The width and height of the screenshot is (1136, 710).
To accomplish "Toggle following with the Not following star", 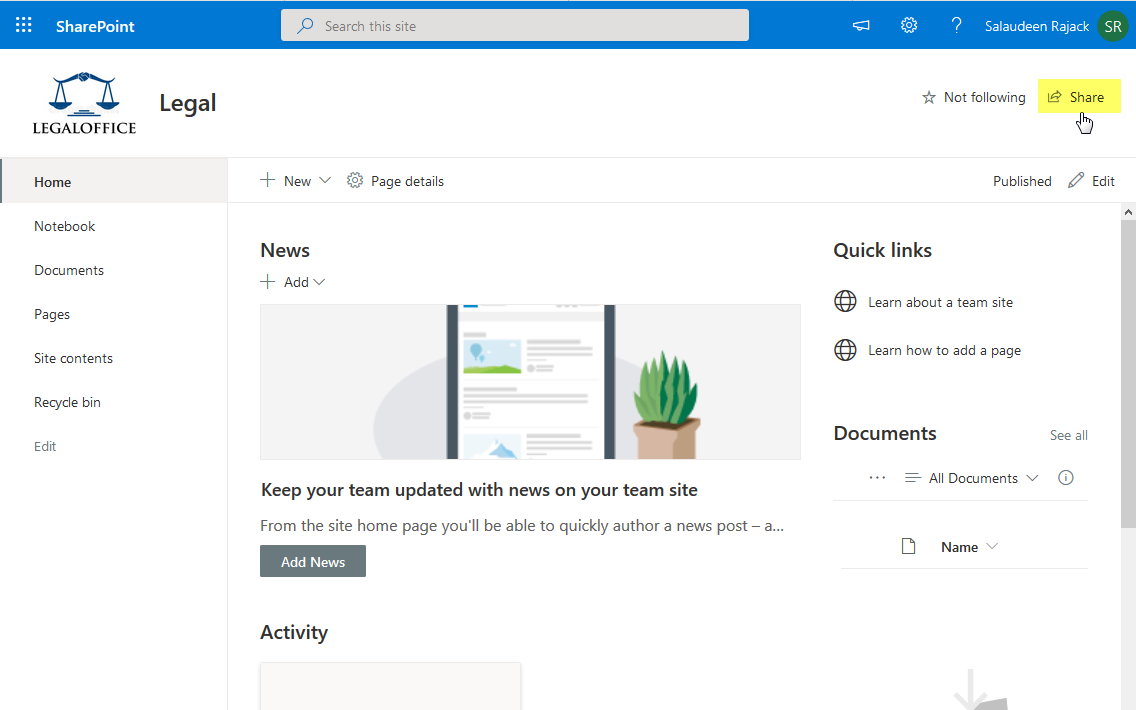I will [x=972, y=97].
